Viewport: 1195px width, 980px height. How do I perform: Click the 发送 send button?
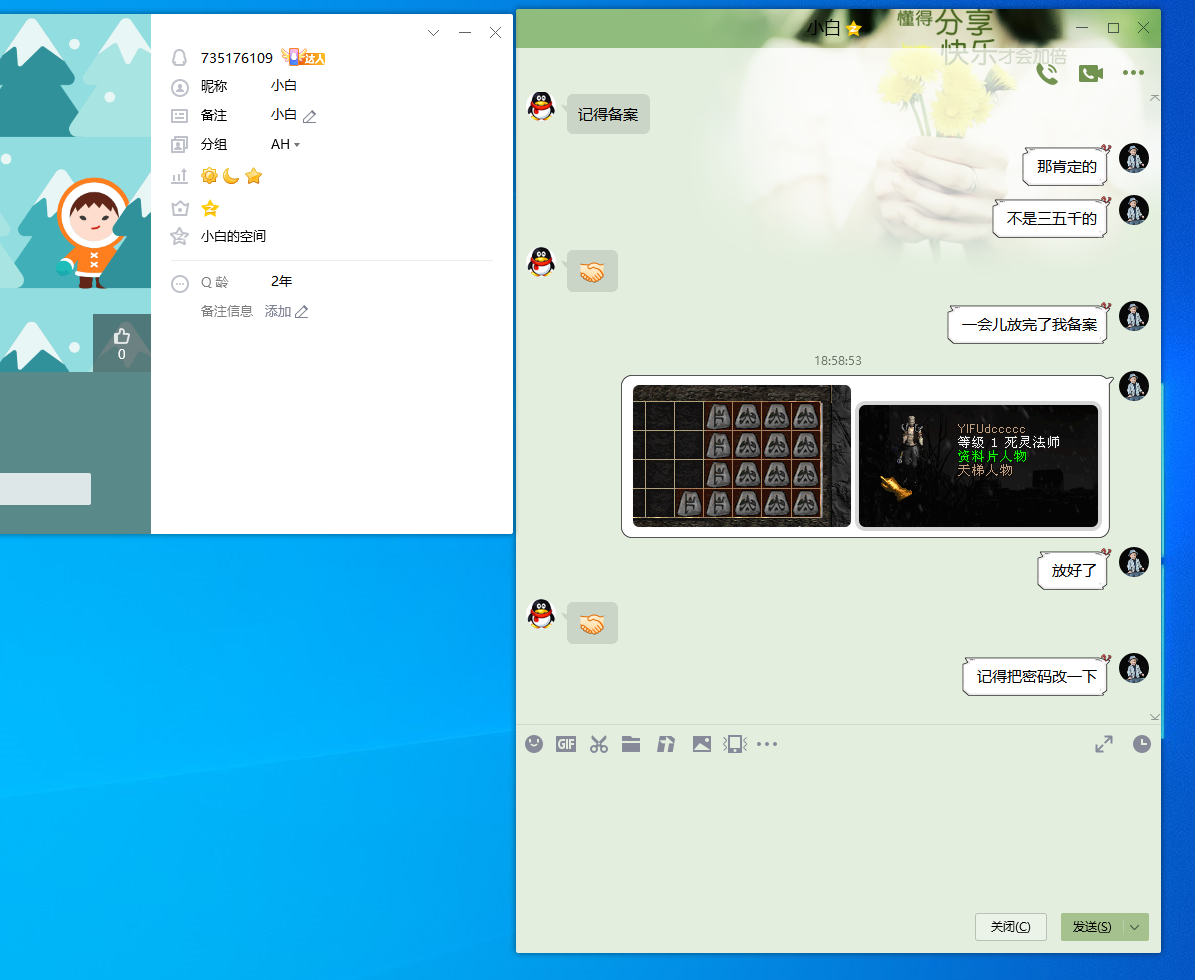tap(1091, 927)
